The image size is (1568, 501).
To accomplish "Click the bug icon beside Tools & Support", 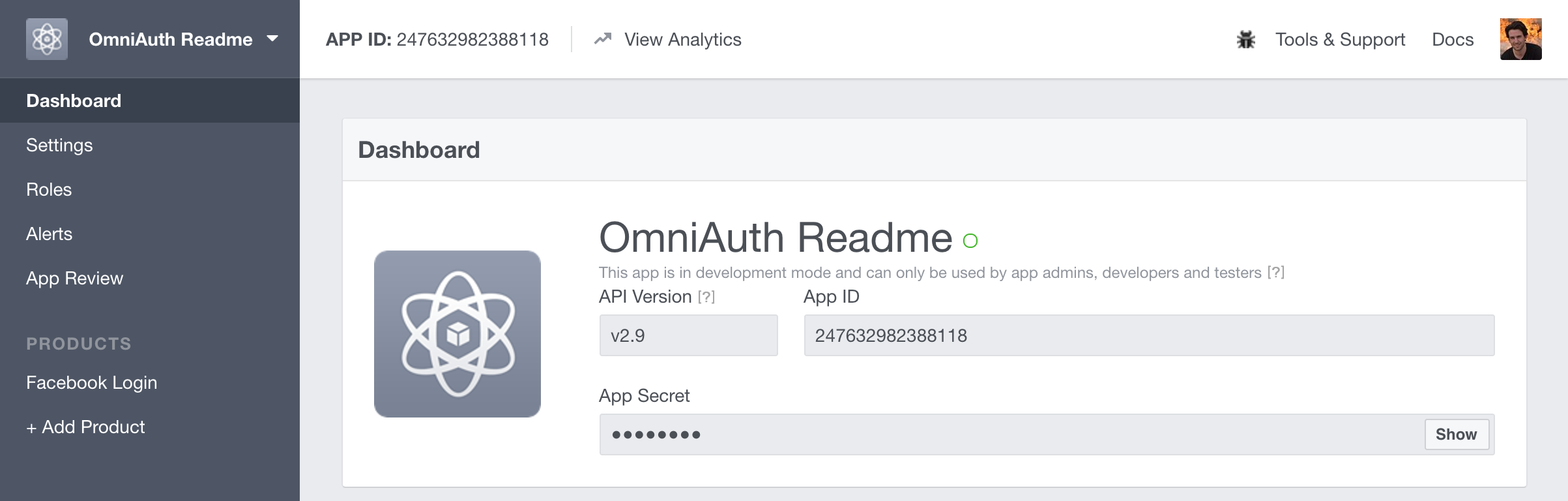I will point(1245,40).
